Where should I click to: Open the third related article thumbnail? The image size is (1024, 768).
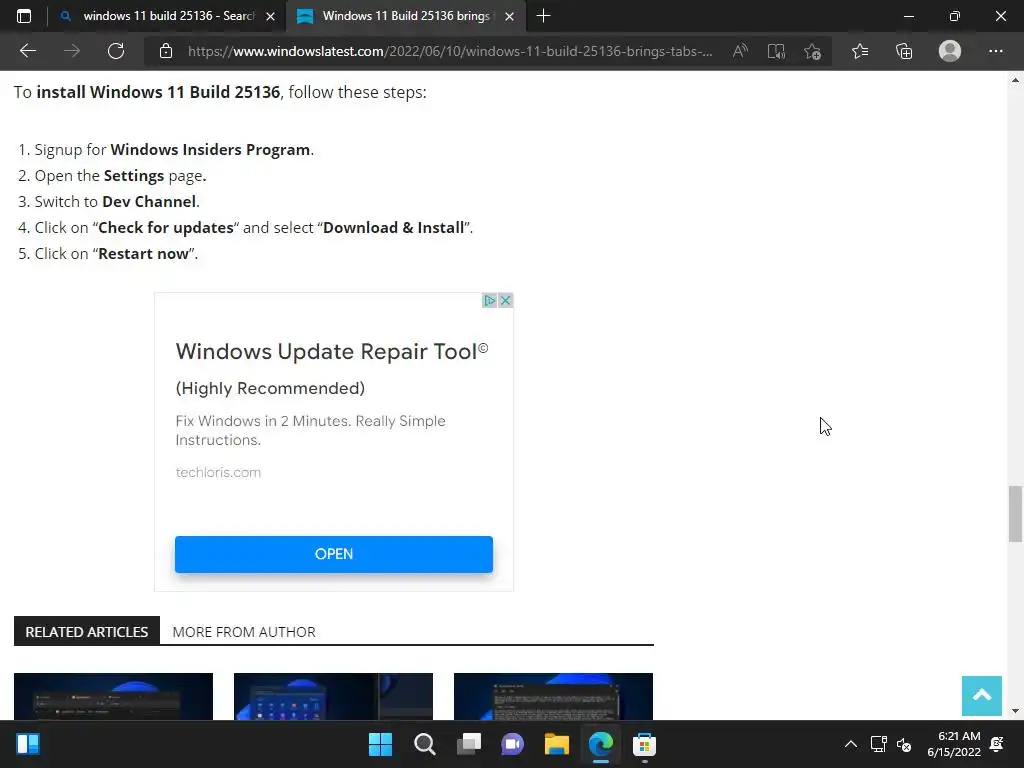coord(553,696)
